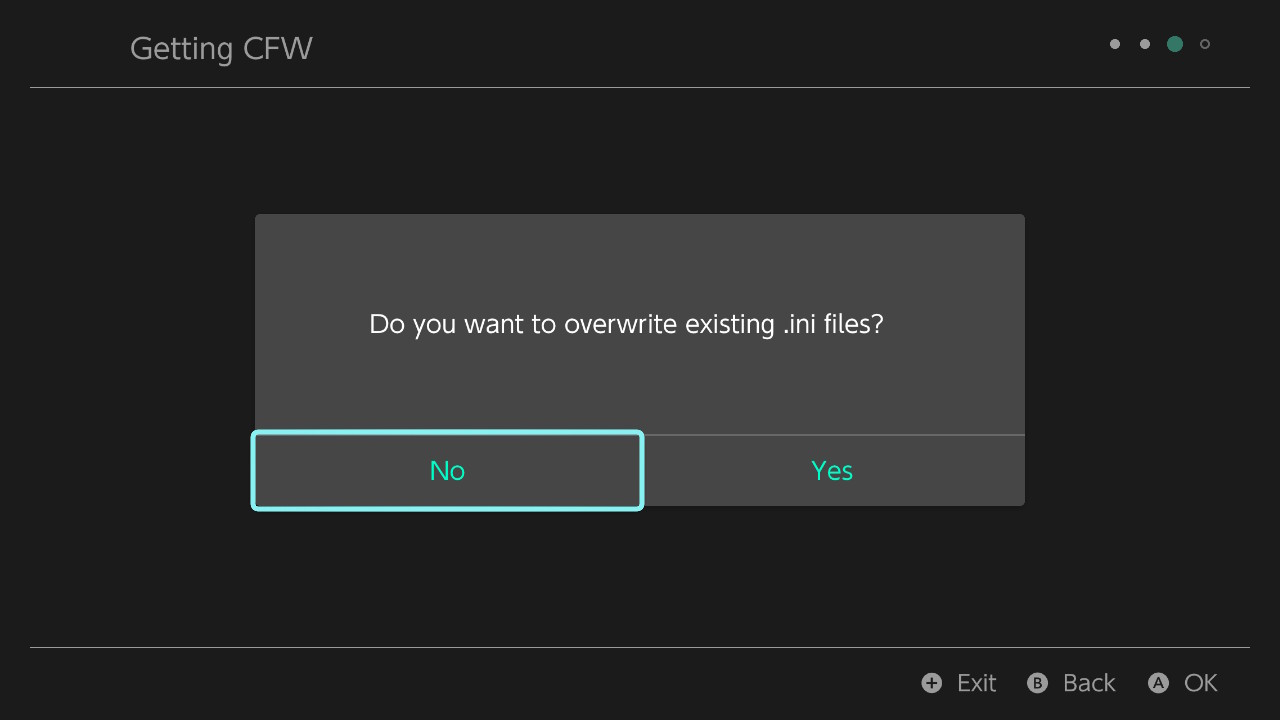Click the circular B button icon
1280x720 pixels.
[x=1037, y=683]
